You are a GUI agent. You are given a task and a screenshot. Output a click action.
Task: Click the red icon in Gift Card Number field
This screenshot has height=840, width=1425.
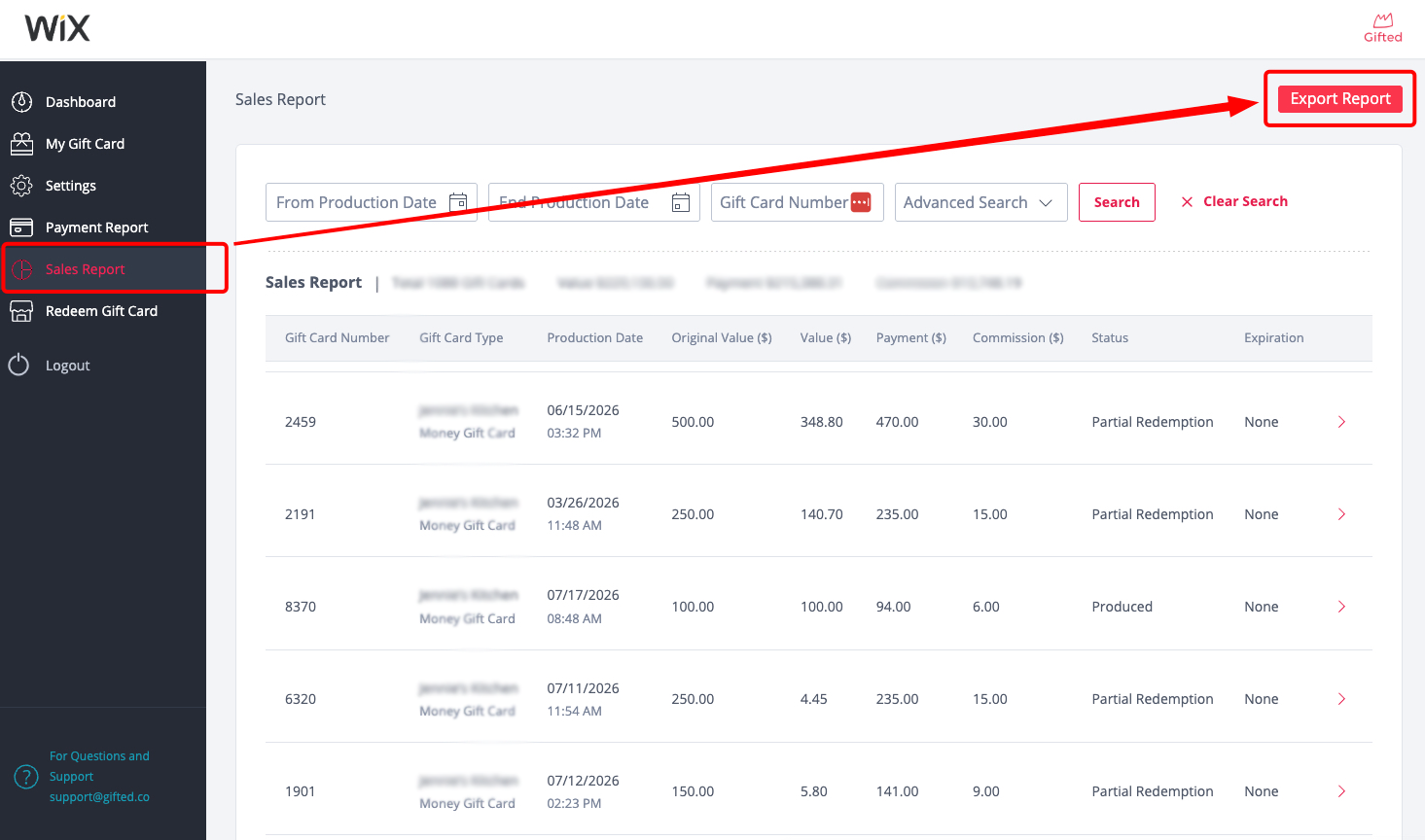(861, 202)
